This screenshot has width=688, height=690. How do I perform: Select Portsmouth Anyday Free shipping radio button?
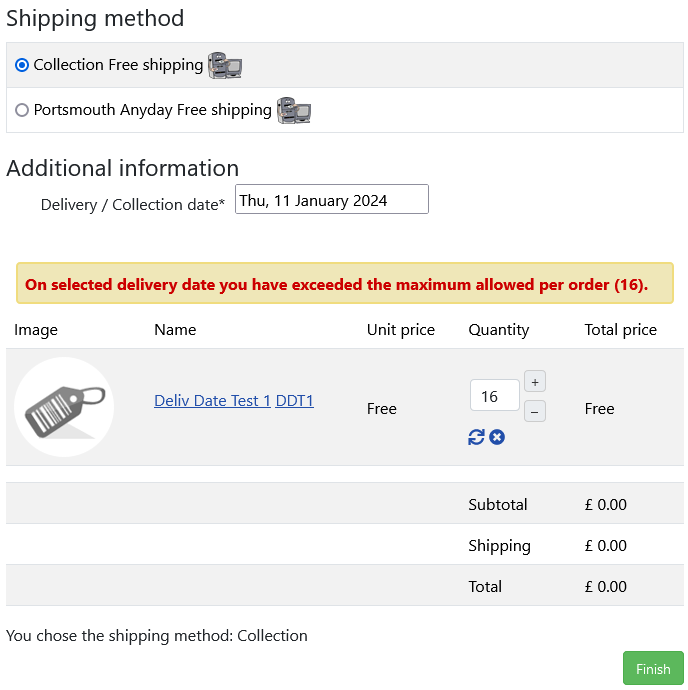22,110
